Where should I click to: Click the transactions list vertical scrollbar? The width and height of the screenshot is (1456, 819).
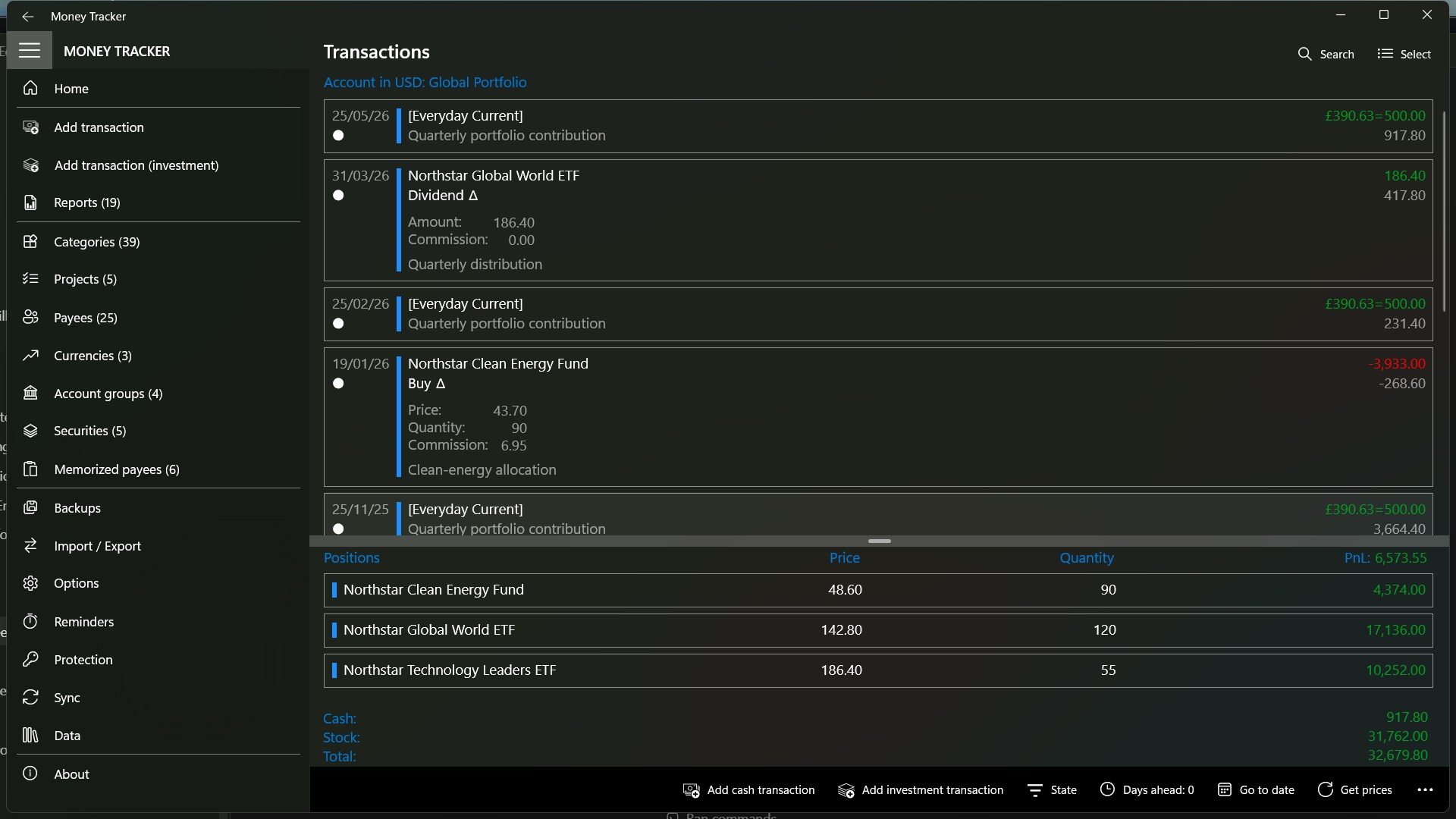coord(1444,211)
